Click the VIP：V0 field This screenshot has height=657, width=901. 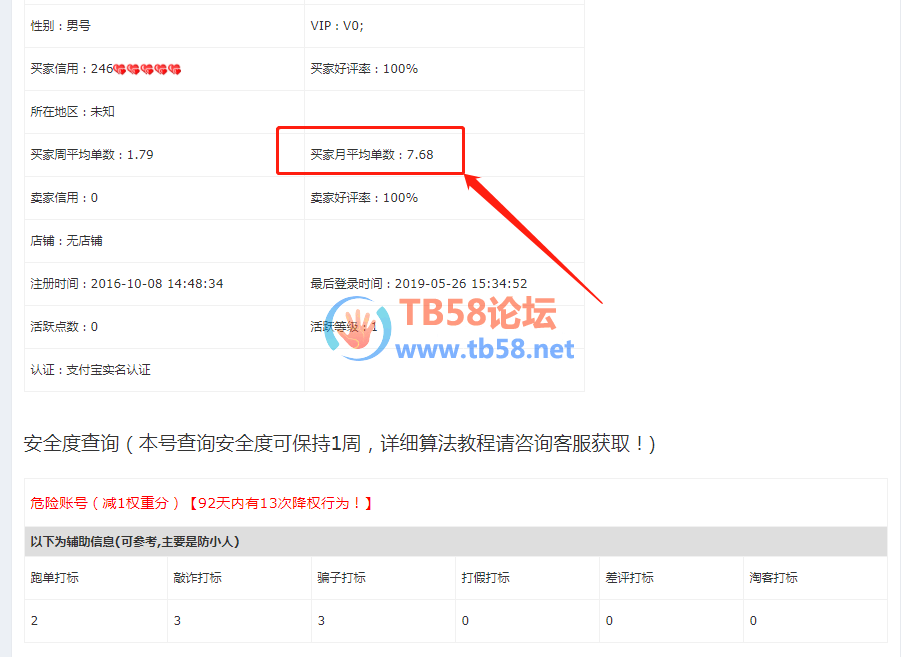click(x=444, y=26)
